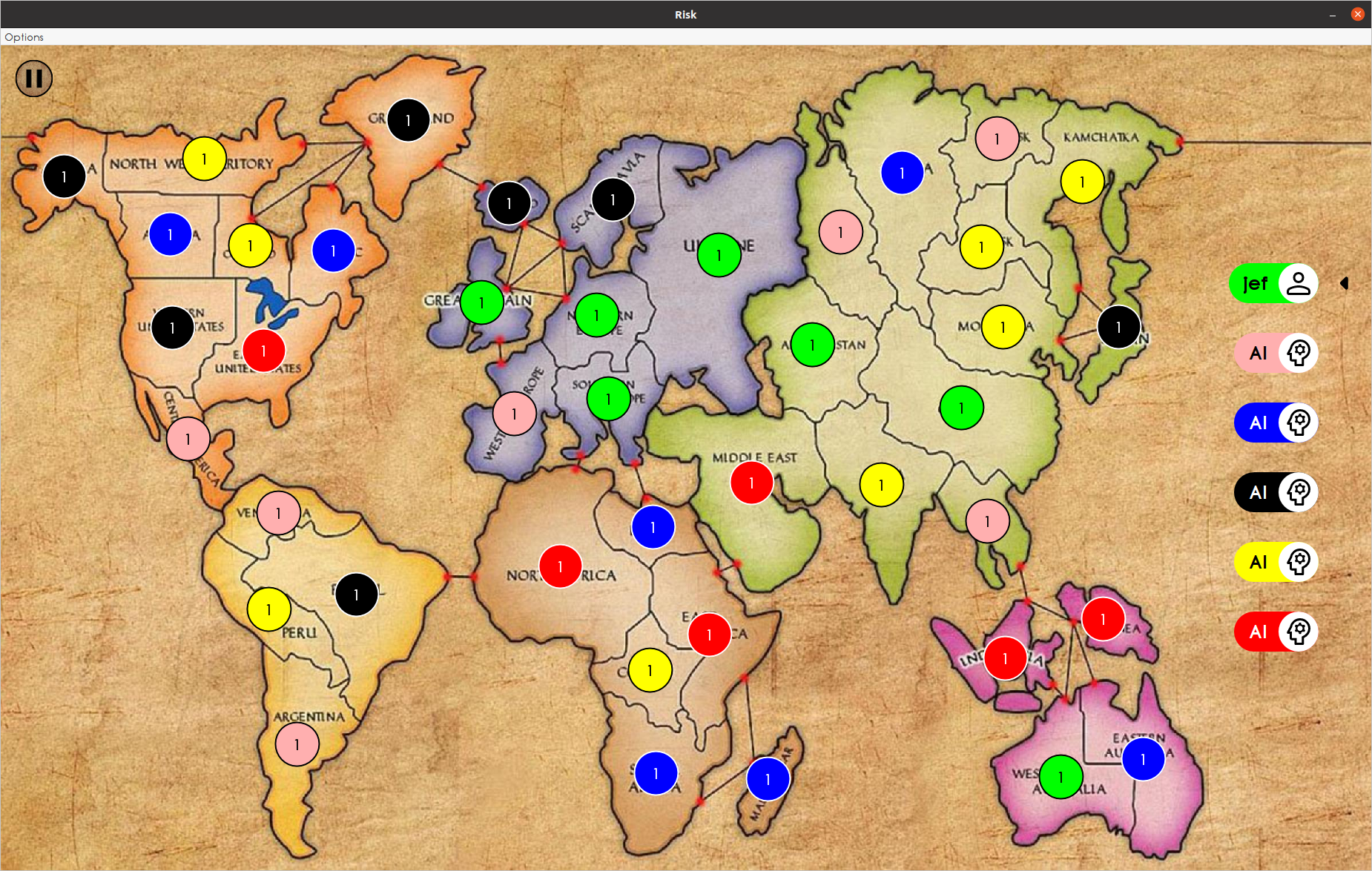Select the blue AI player label

(1258, 423)
